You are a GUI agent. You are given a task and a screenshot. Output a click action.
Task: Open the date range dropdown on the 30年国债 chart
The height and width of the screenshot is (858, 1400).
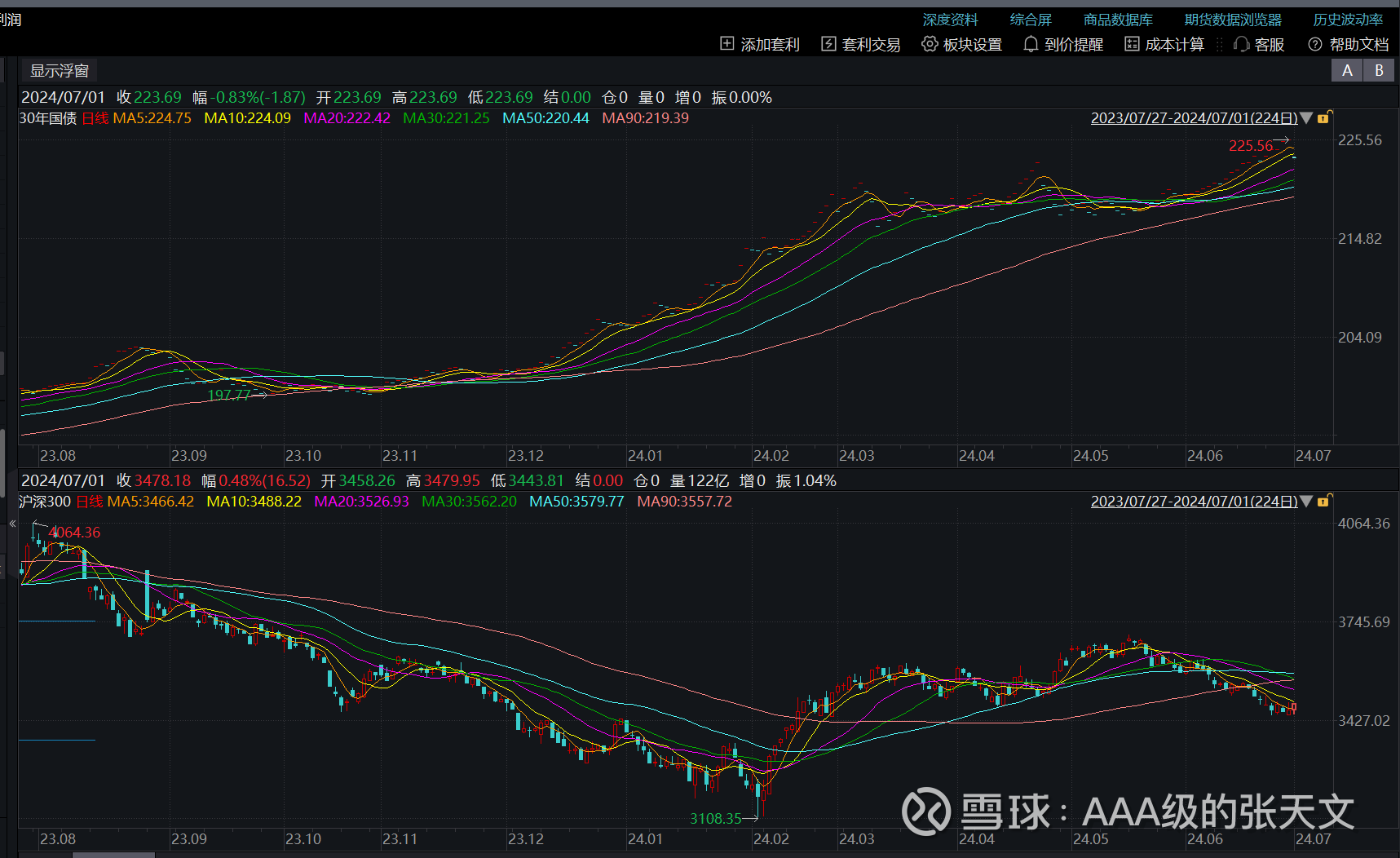click(1305, 117)
